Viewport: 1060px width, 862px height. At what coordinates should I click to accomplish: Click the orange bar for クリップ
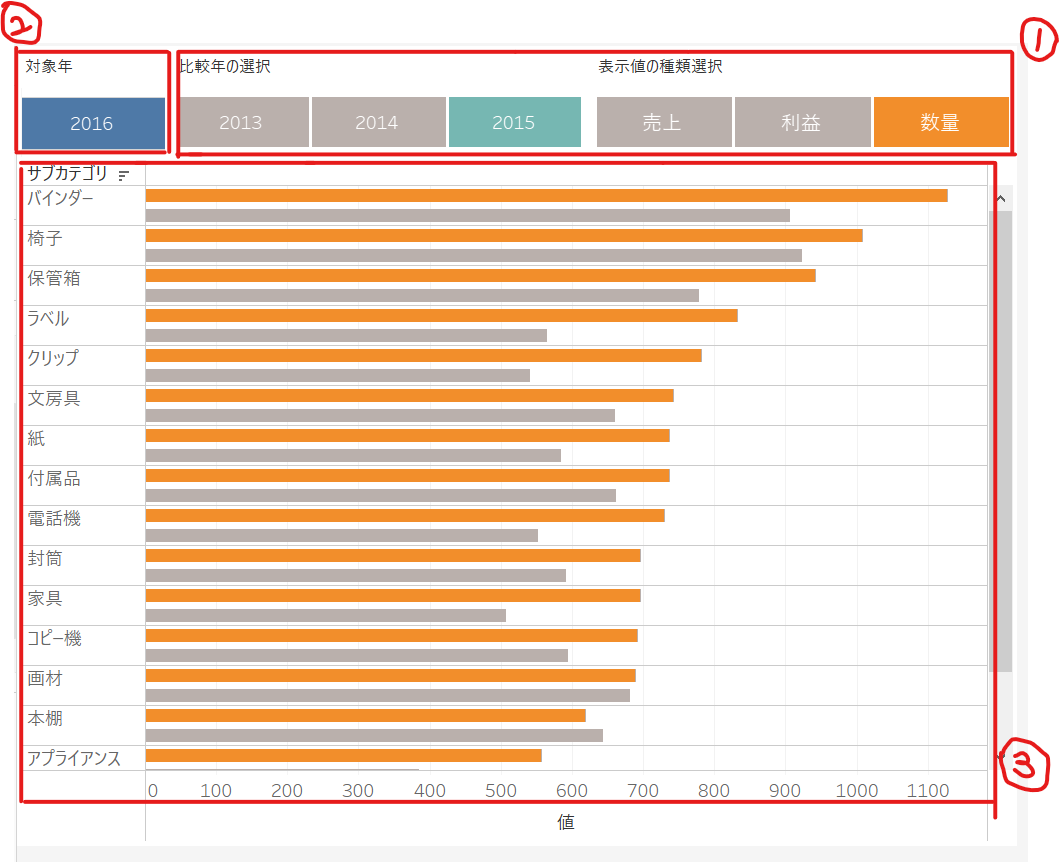424,355
